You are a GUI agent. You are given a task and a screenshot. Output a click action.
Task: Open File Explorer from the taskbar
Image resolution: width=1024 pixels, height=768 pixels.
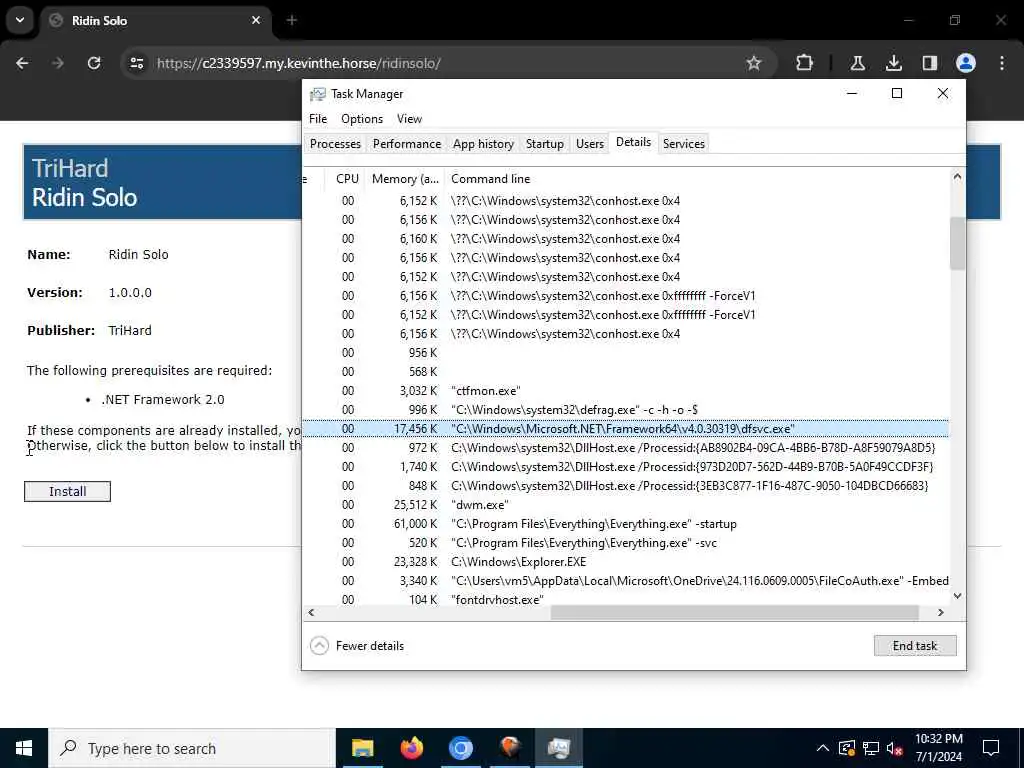point(362,748)
